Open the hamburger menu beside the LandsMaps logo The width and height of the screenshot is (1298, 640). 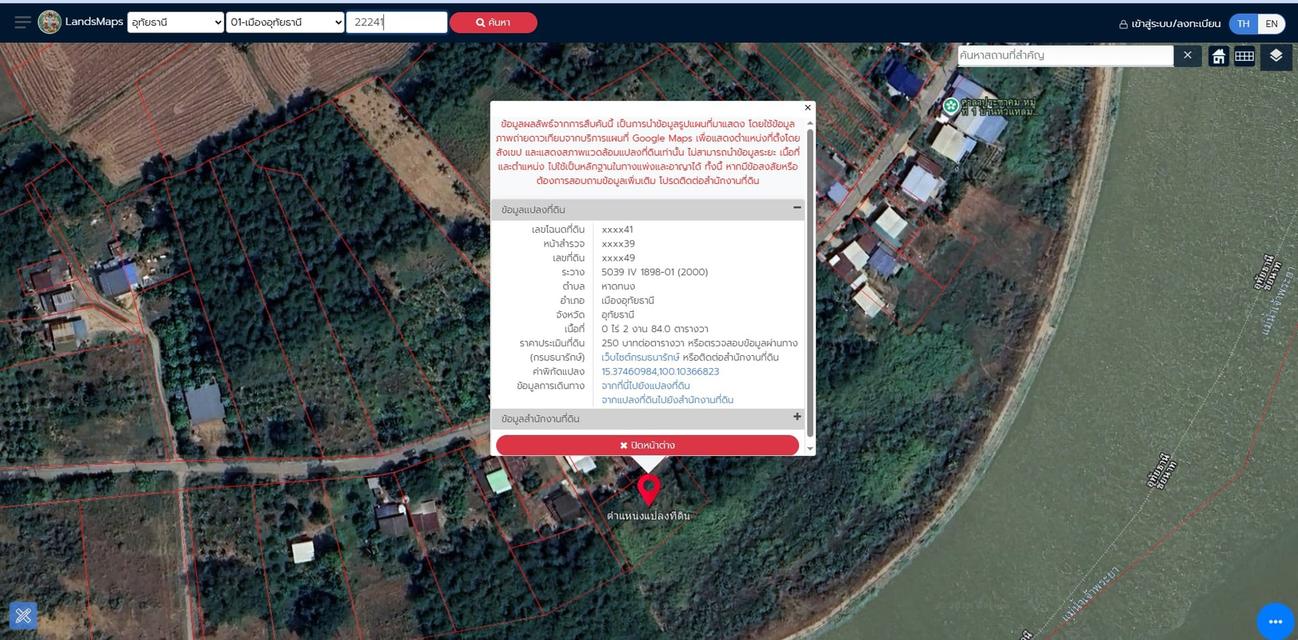(x=22, y=22)
